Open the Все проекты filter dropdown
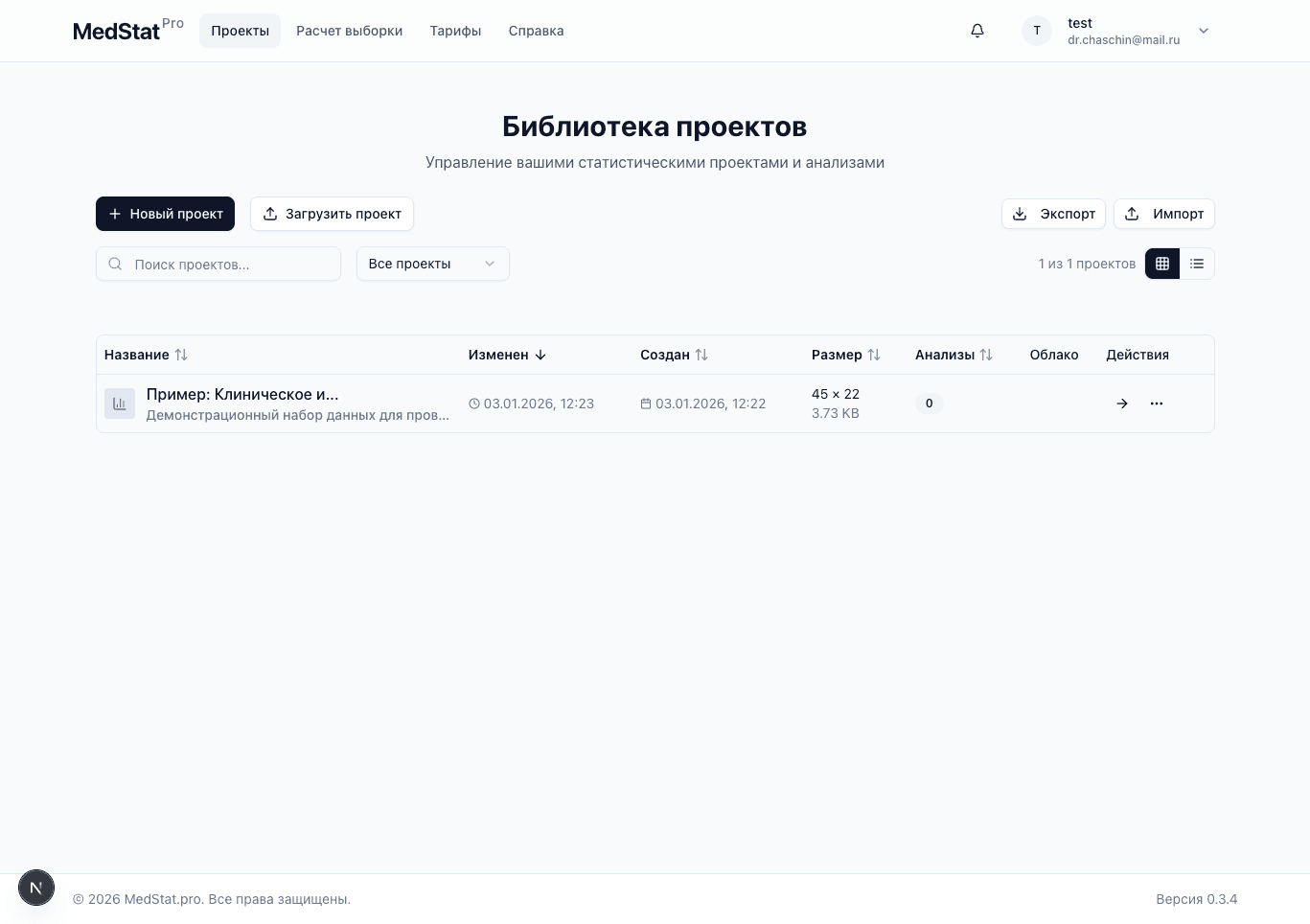Viewport: 1310px width, 924px height. [433, 264]
